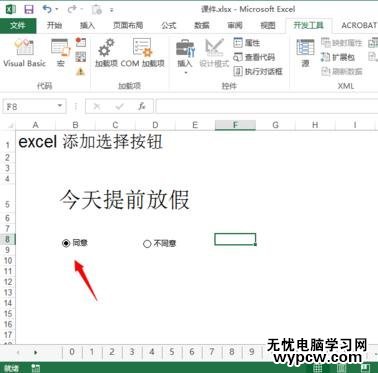Select column F header

pos(235,125)
